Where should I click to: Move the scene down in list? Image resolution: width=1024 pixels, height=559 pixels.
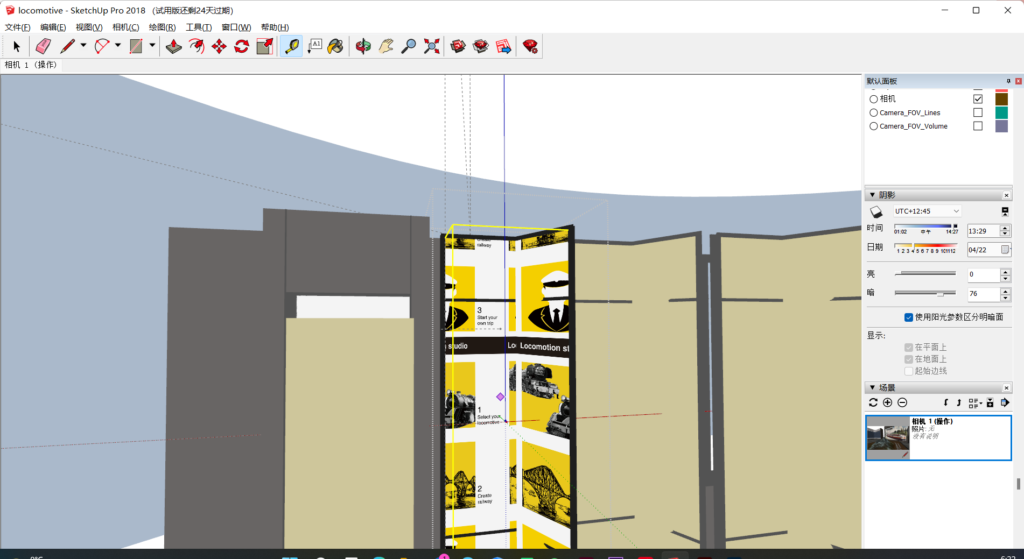point(946,403)
